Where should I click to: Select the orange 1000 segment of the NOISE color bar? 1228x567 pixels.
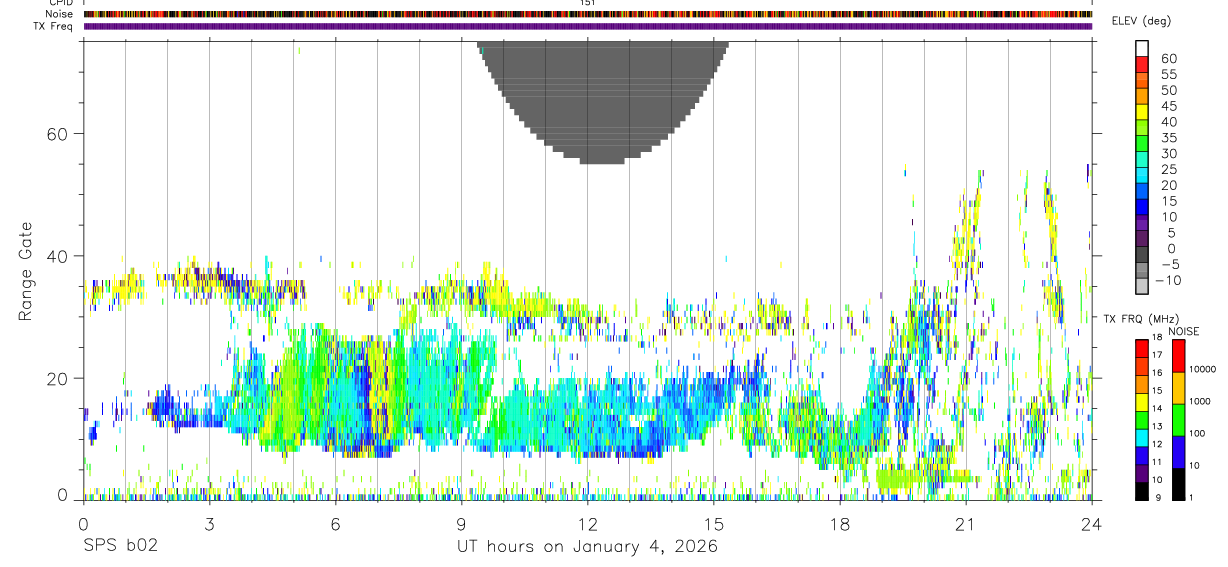point(1178,388)
